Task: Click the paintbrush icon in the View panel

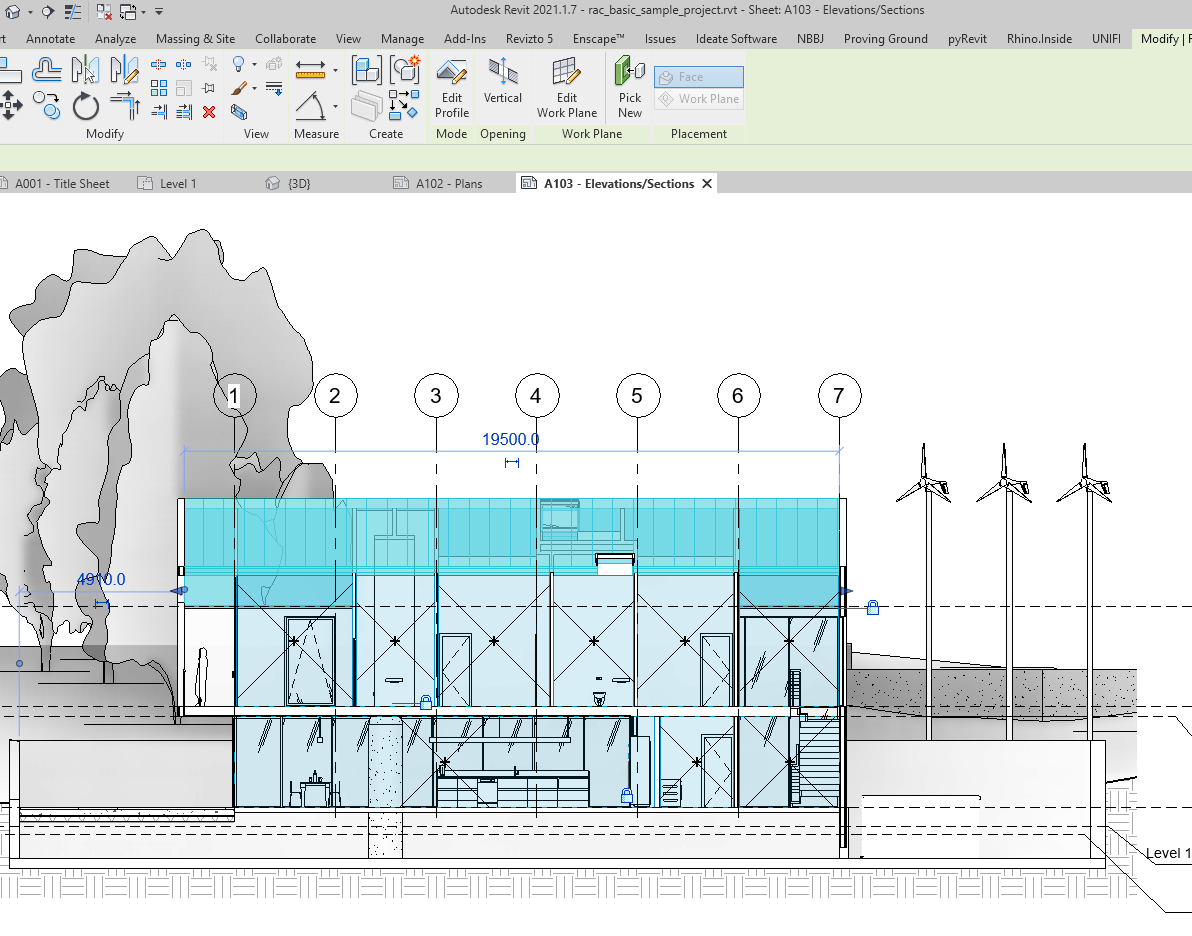Action: (240, 89)
